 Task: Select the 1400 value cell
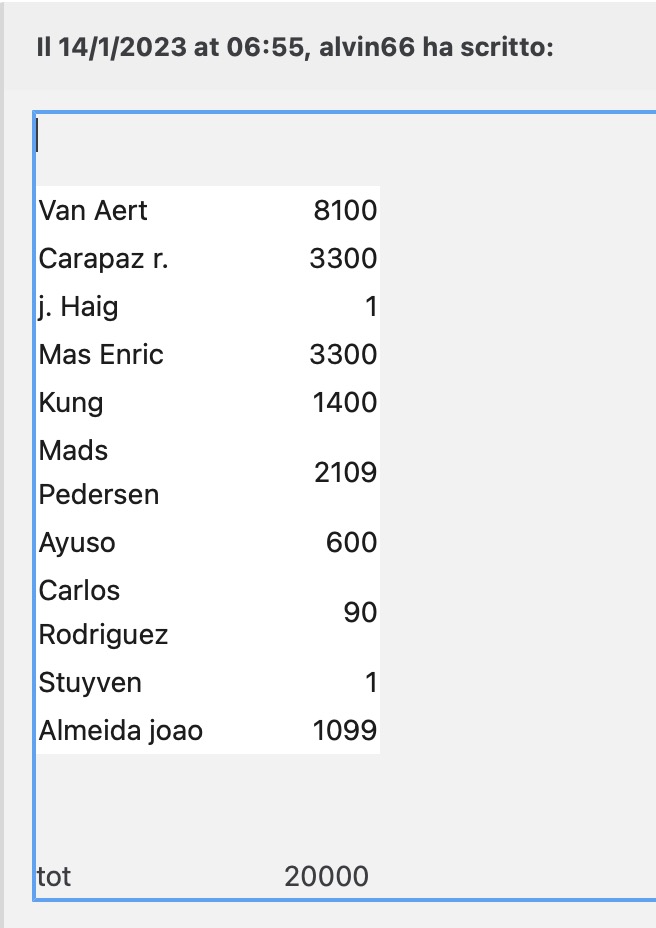[345, 402]
